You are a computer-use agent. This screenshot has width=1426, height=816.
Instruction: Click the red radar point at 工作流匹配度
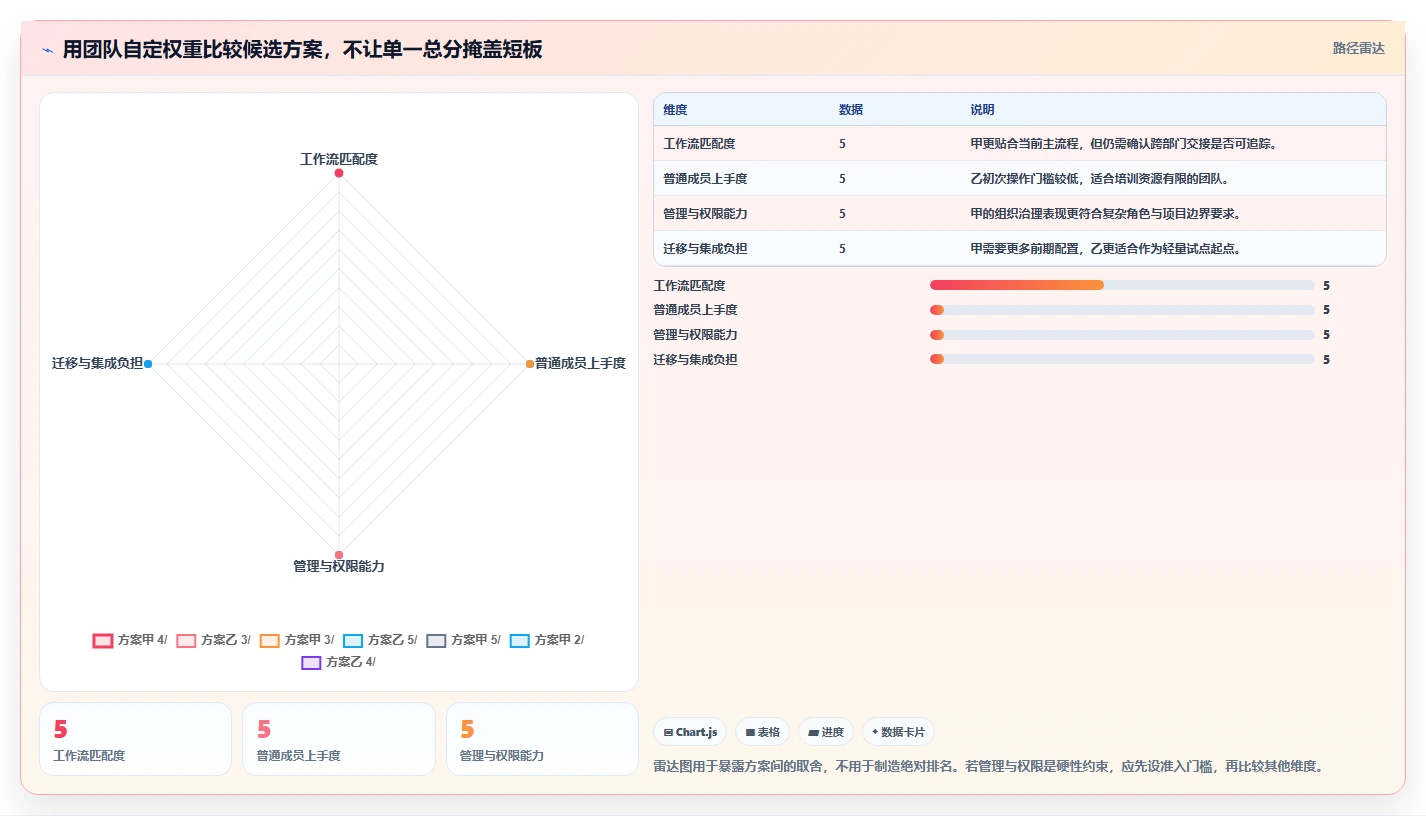coord(339,173)
